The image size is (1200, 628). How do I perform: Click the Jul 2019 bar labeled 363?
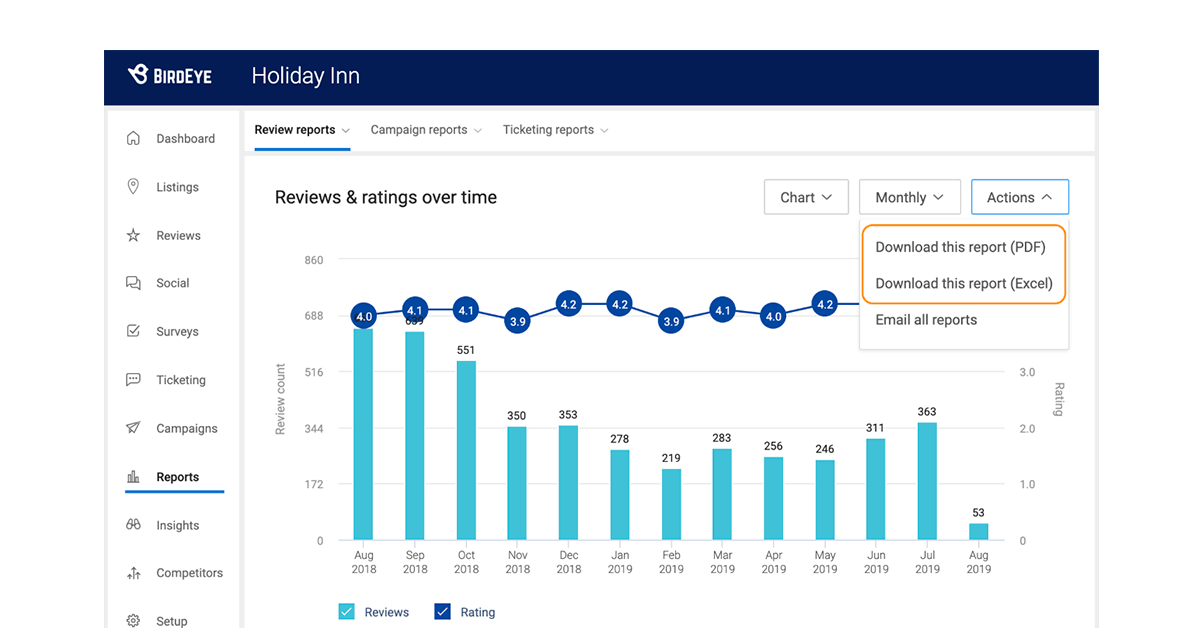click(x=927, y=482)
